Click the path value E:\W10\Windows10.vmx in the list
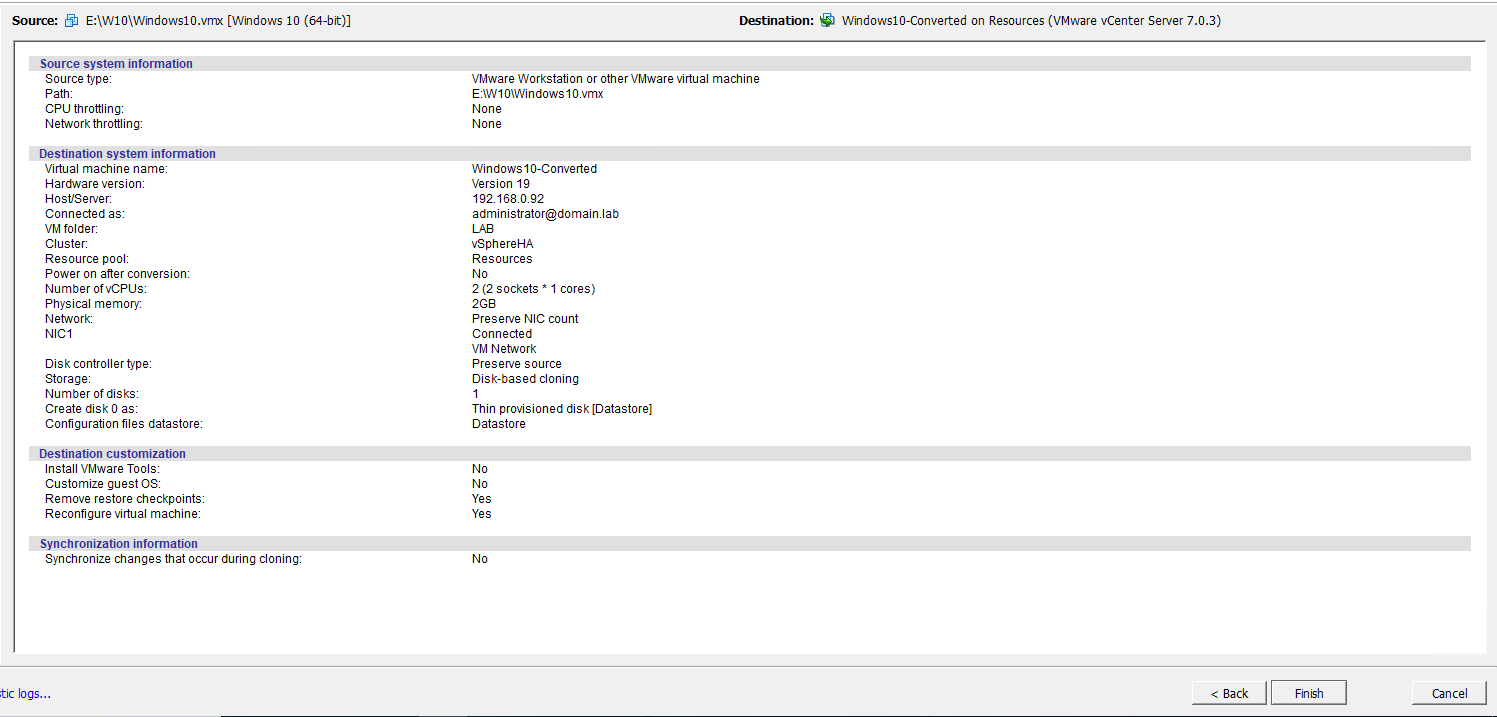The width and height of the screenshot is (1497, 717). [x=537, y=94]
